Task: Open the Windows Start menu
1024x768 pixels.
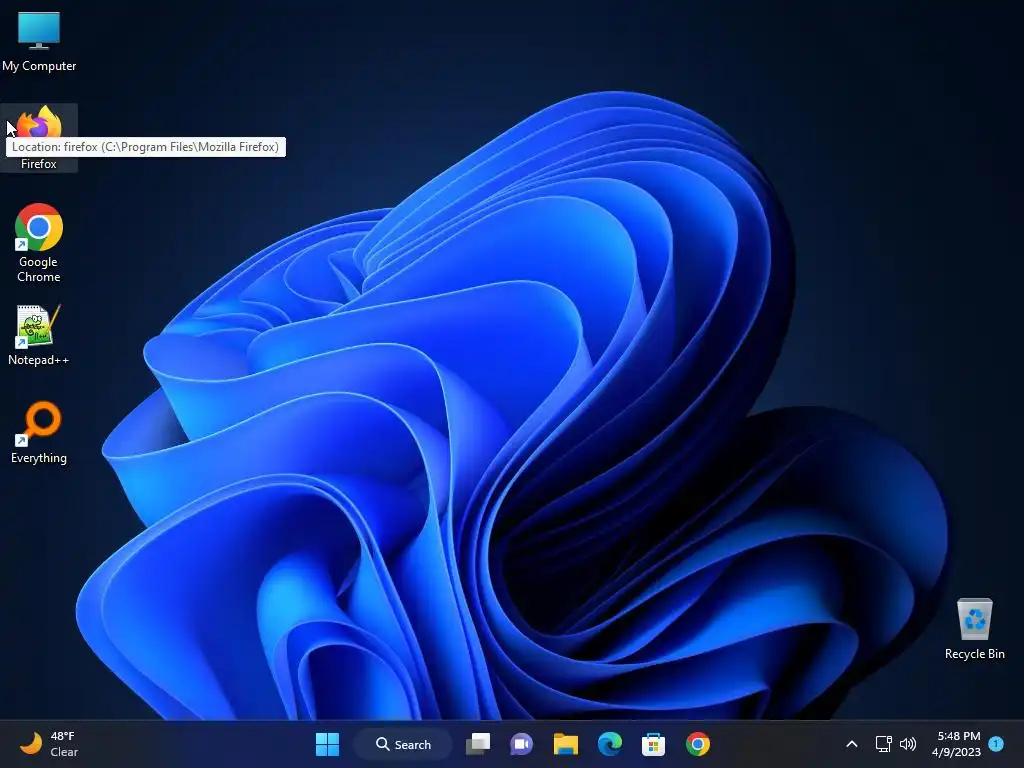Action: (x=327, y=744)
